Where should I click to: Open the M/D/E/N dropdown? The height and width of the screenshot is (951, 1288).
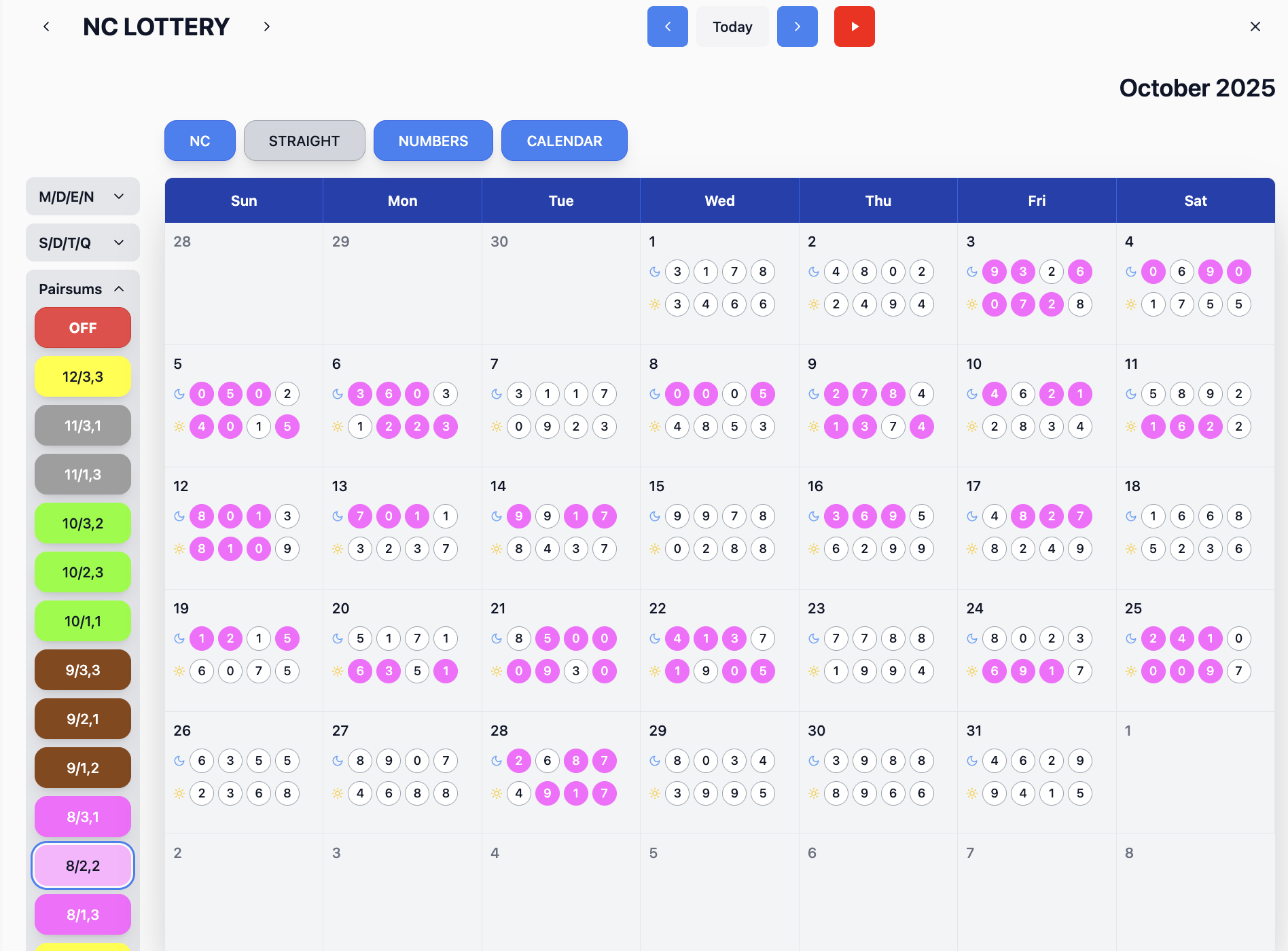[82, 196]
